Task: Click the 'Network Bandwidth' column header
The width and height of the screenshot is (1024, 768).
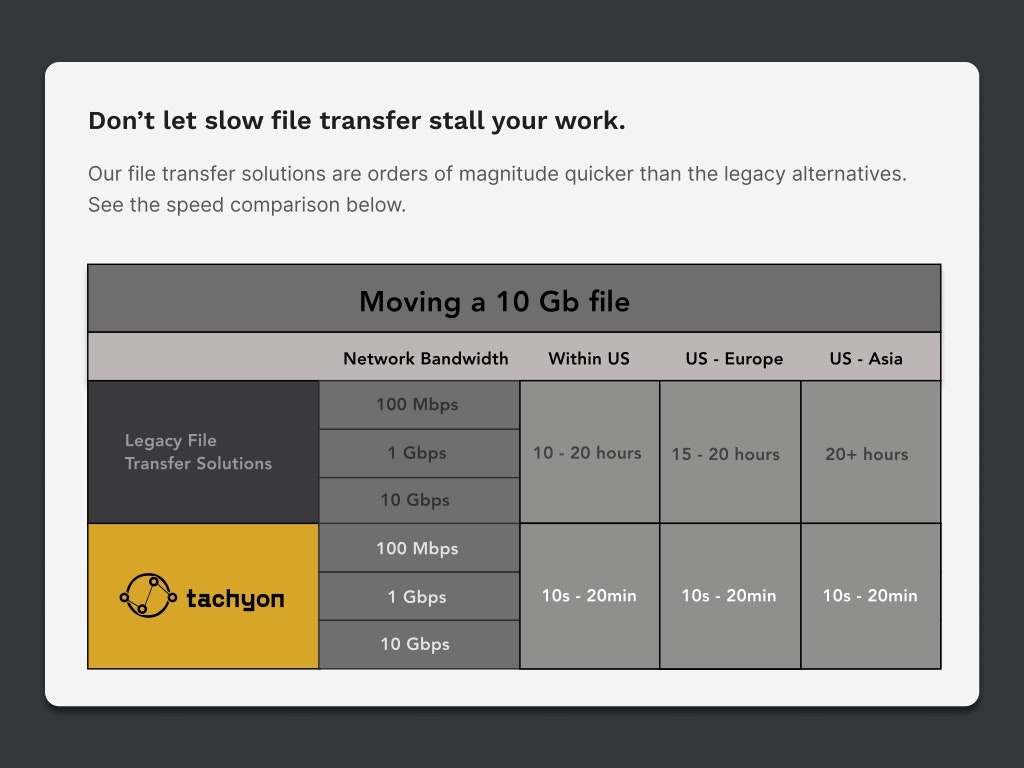Action: click(x=426, y=359)
